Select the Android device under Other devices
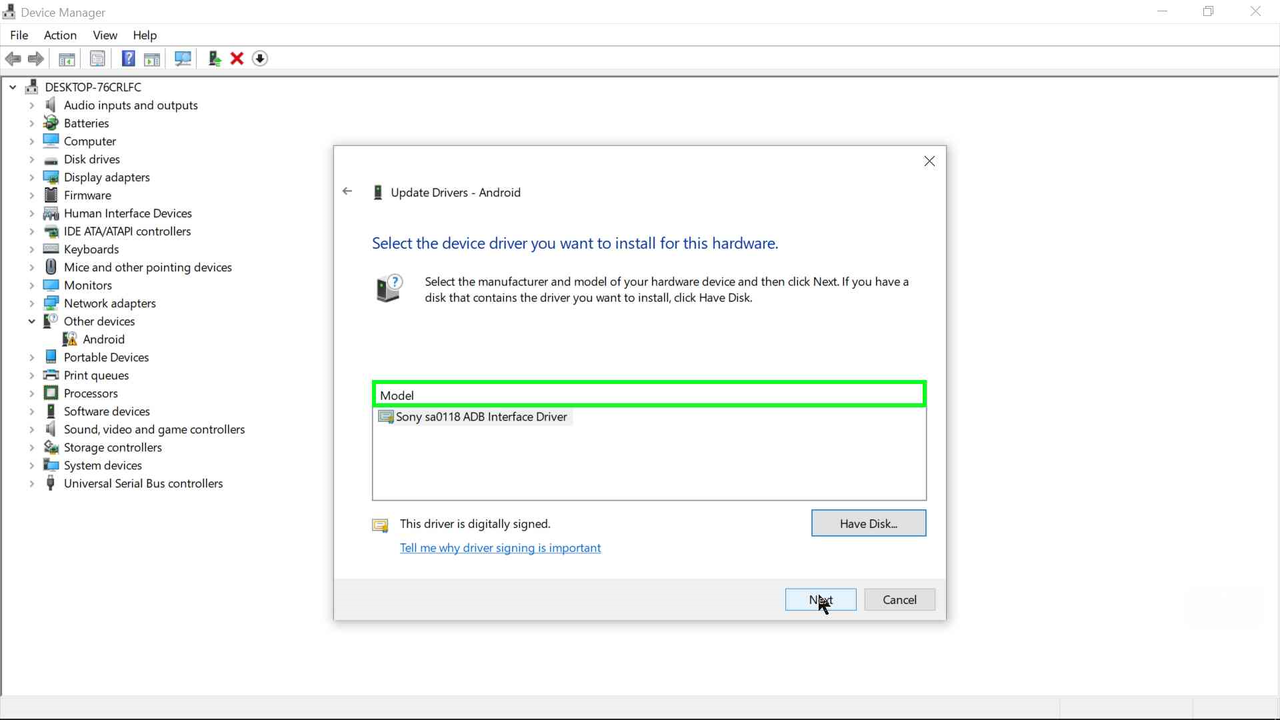This screenshot has width=1280, height=720. click(x=104, y=339)
